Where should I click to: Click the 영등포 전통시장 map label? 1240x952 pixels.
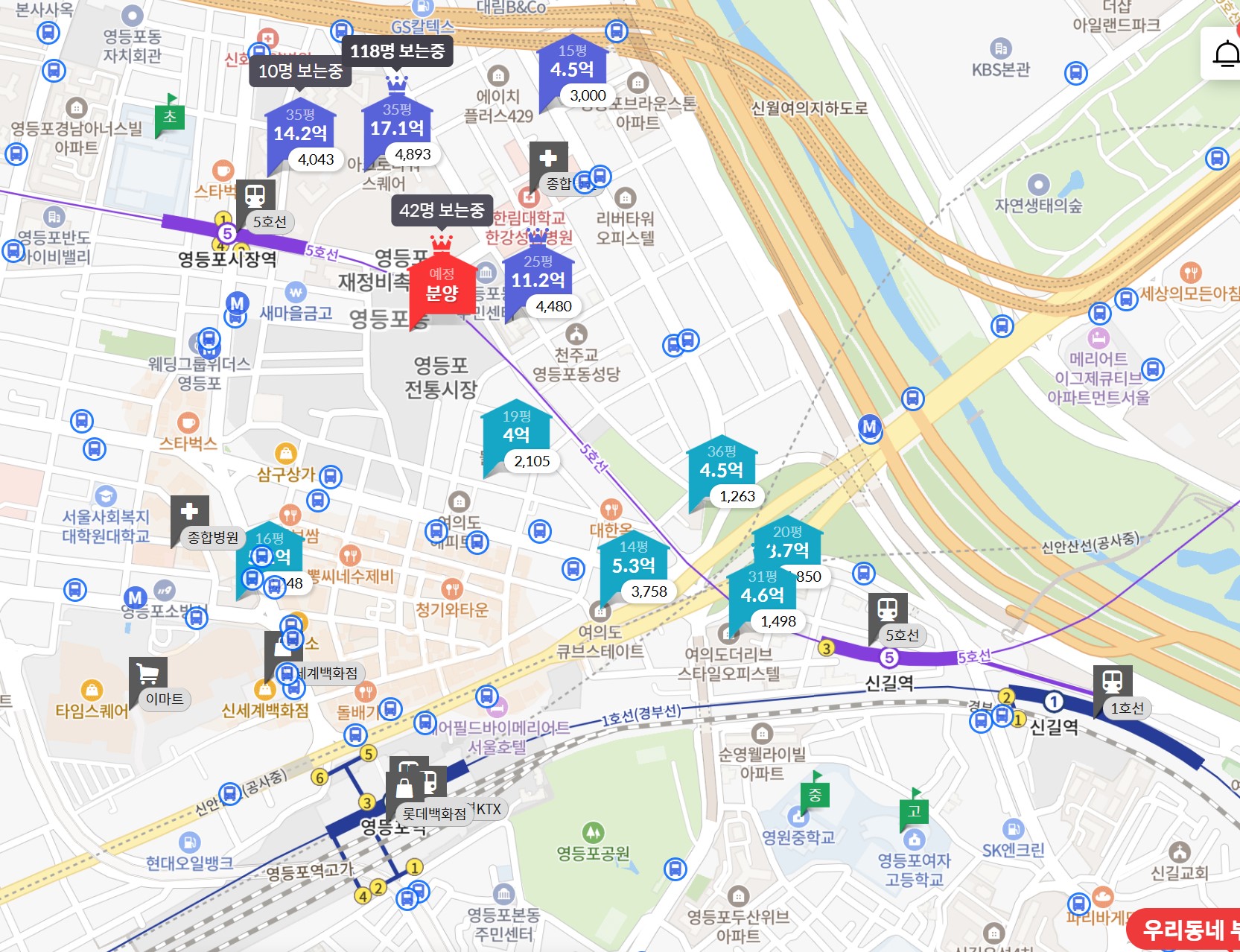(x=441, y=377)
